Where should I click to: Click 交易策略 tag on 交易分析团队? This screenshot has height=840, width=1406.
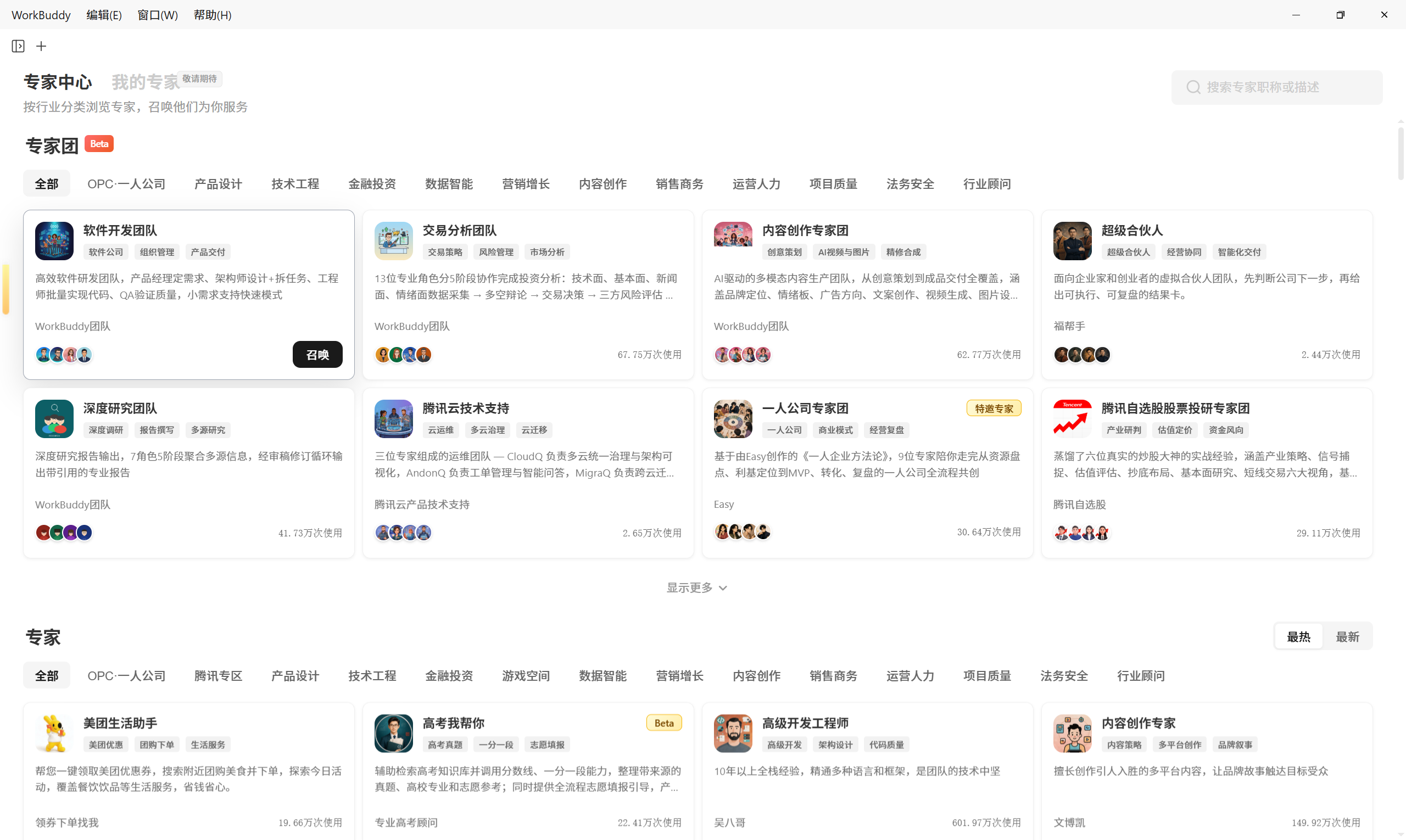click(x=445, y=253)
